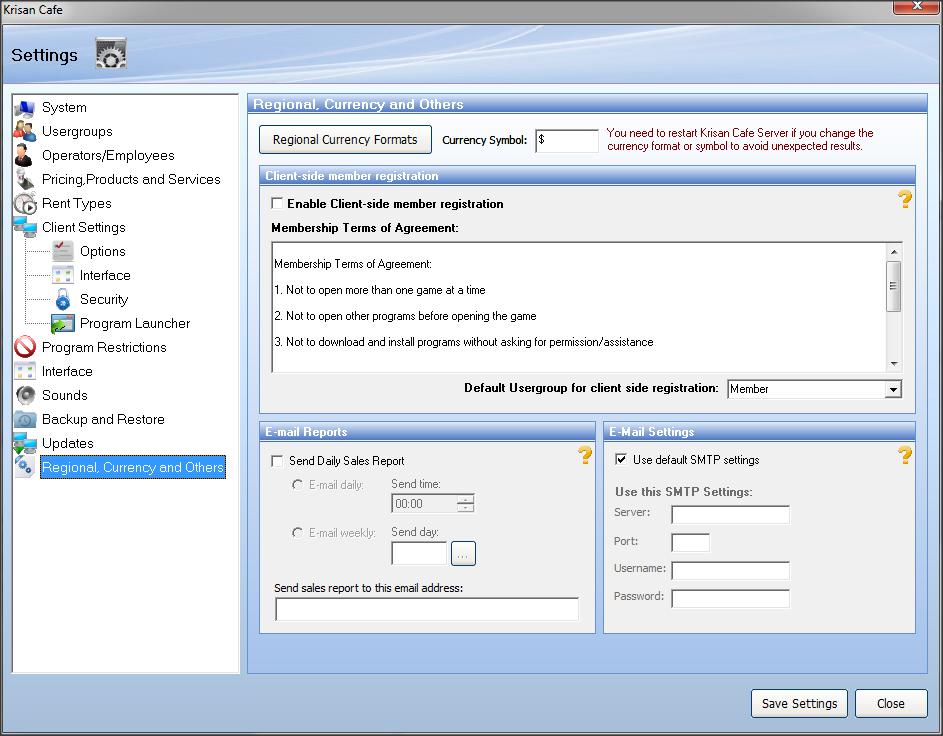Click the terms scrollbar down arrow
This screenshot has width=943, height=736.
point(894,364)
